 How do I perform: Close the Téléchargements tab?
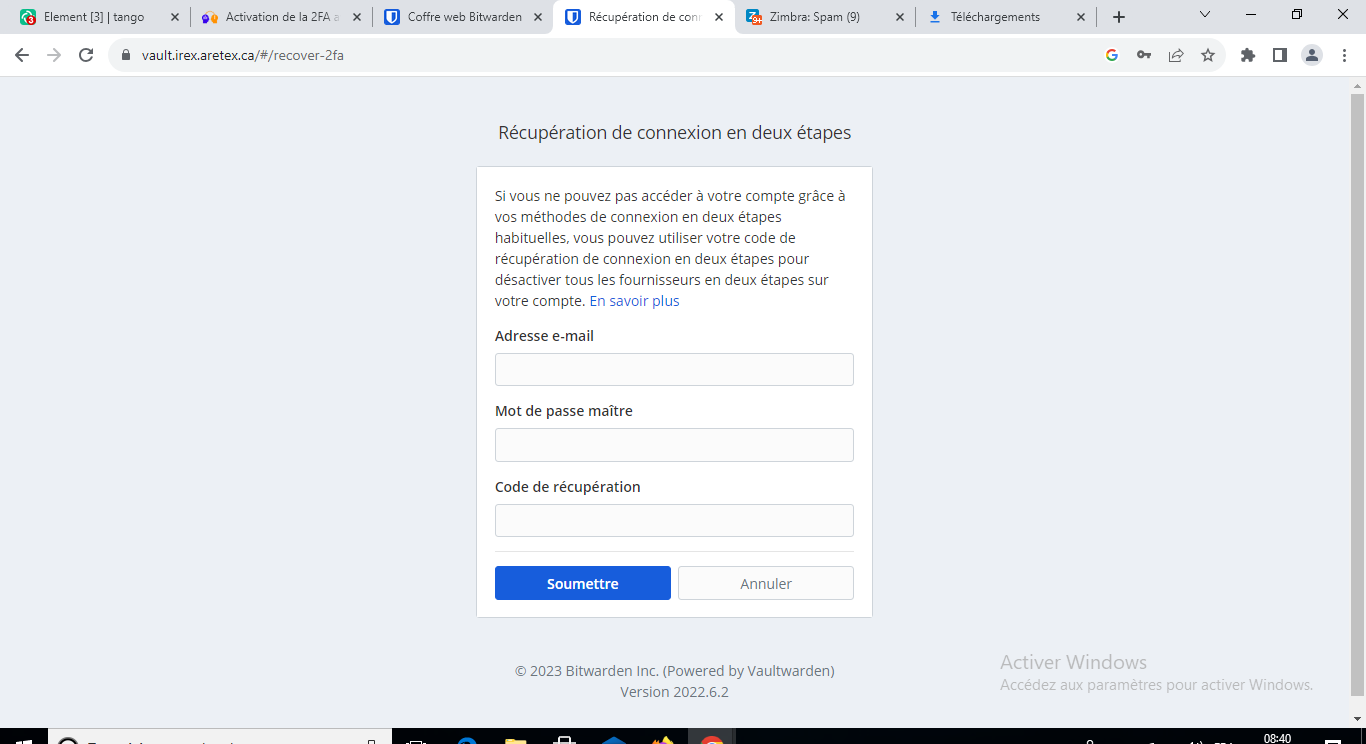coord(1081,17)
